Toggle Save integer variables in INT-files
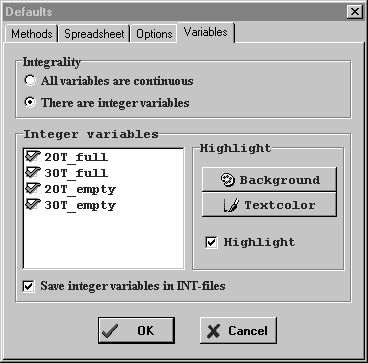The height and width of the screenshot is (363, 368). tap(29, 286)
